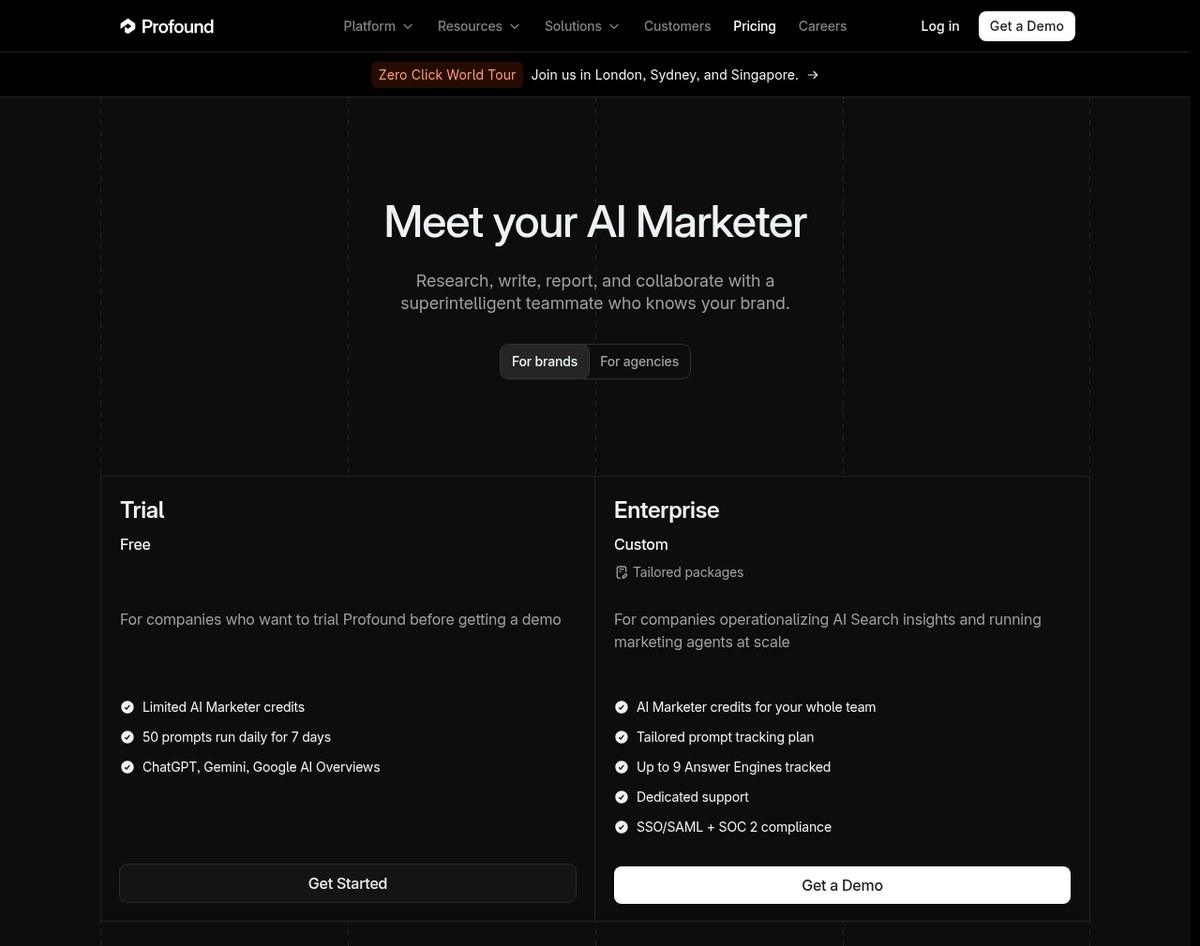This screenshot has height=946, width=1200.
Task: Open the Solutions dropdown
Action: coord(582,26)
